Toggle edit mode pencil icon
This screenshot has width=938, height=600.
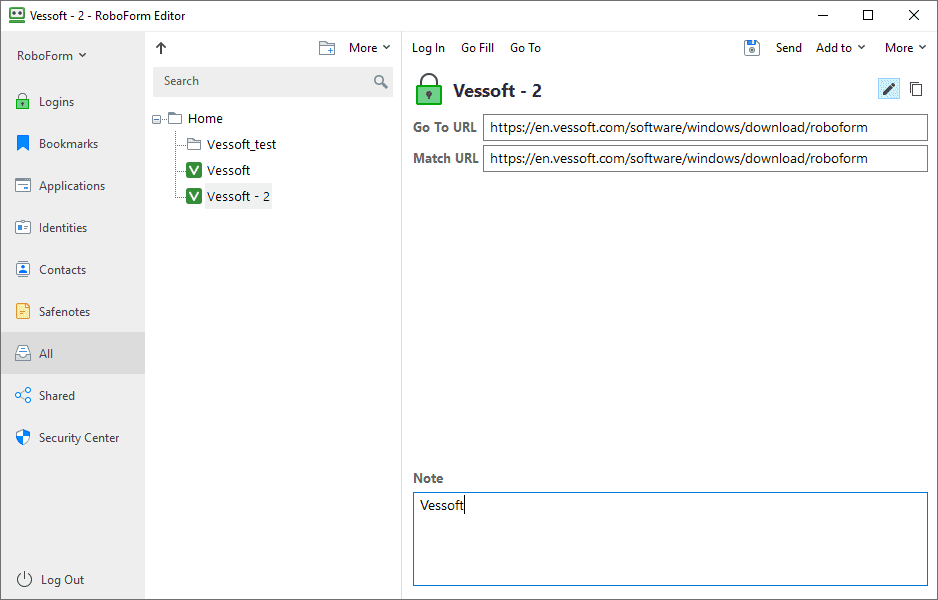tap(889, 89)
